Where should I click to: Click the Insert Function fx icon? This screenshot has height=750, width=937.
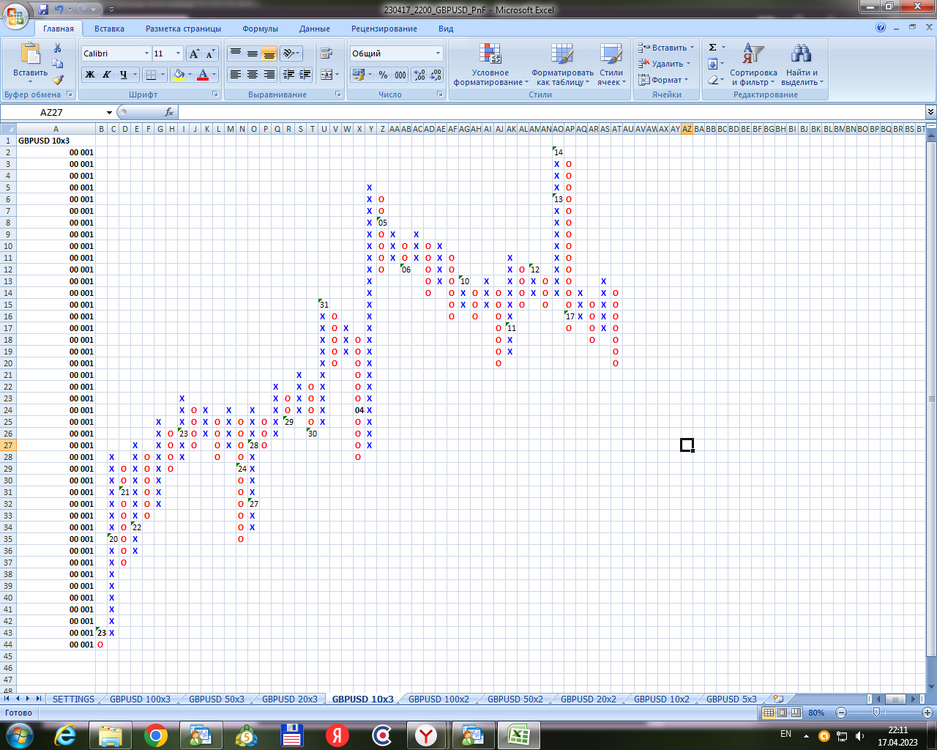(x=169, y=112)
